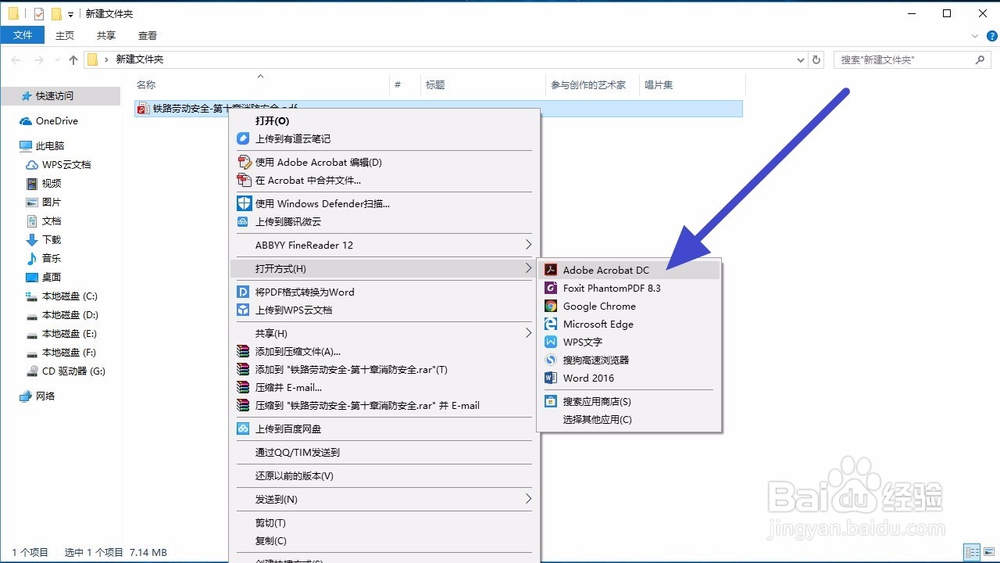Scan with 使用 Windows Defender扫描...
This screenshot has width=1000, height=563.
[x=385, y=203]
